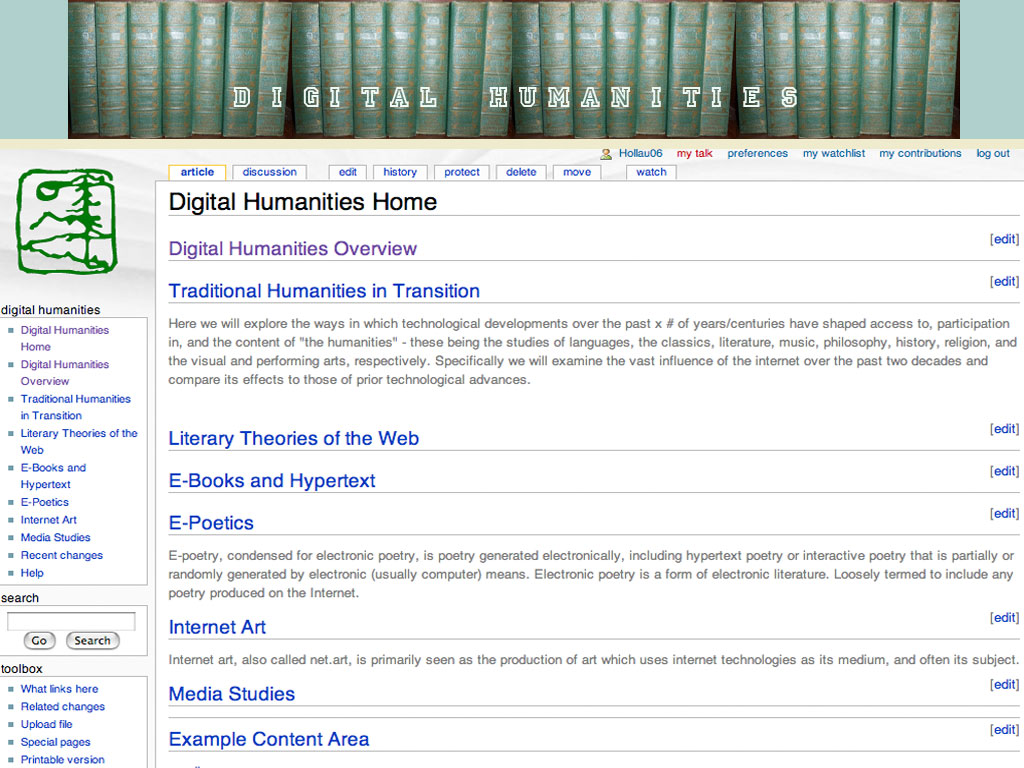This screenshot has width=1024, height=768.
Task: Log out using the log out link
Action: 993,153
